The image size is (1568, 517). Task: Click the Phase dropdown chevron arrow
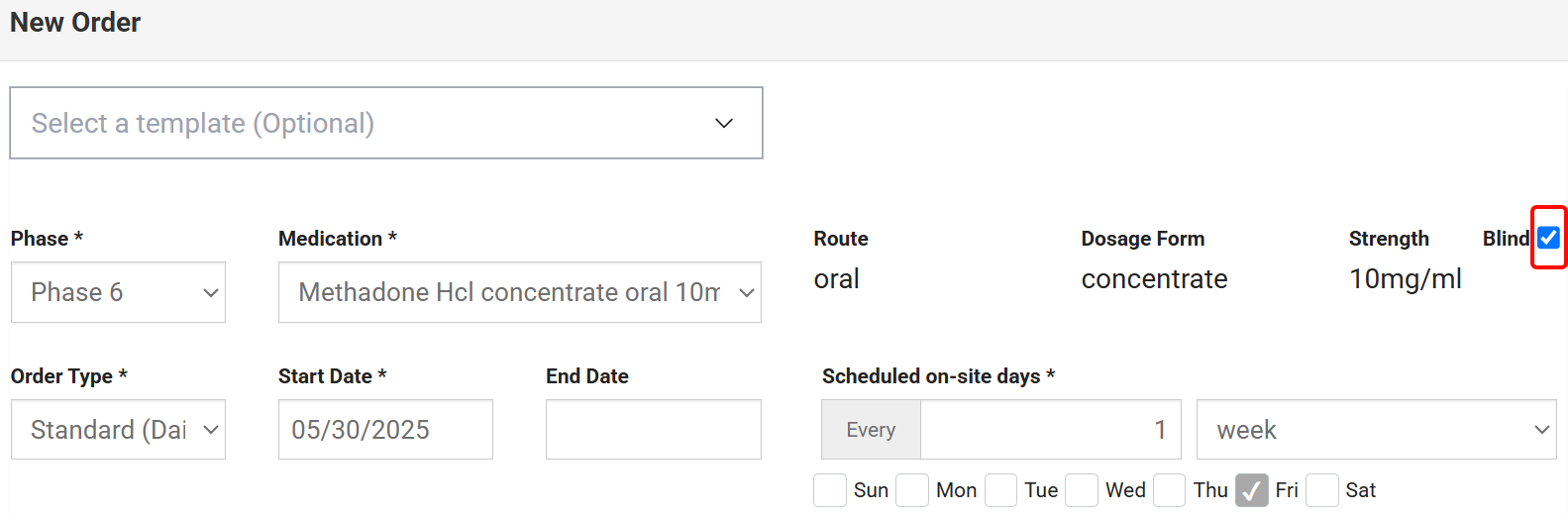click(x=210, y=293)
